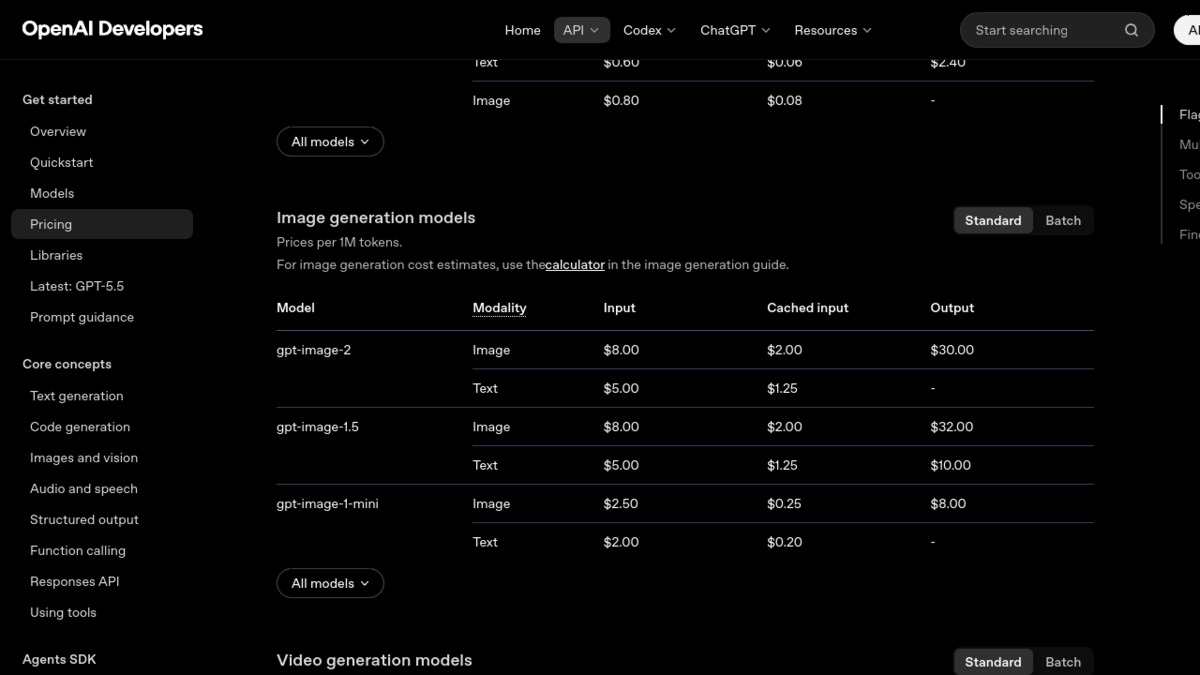This screenshot has height=675, width=1200.
Task: Open the OpenAI Developers home logo
Action: pyautogui.click(x=112, y=29)
